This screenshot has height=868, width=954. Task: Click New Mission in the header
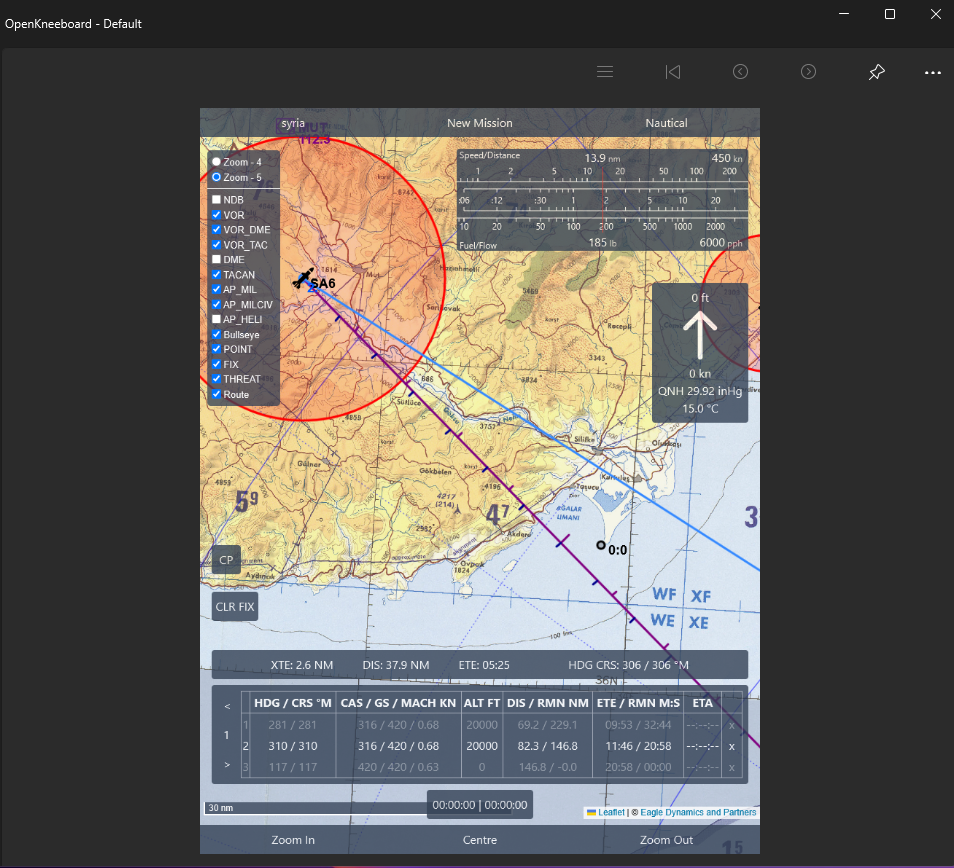[479, 123]
